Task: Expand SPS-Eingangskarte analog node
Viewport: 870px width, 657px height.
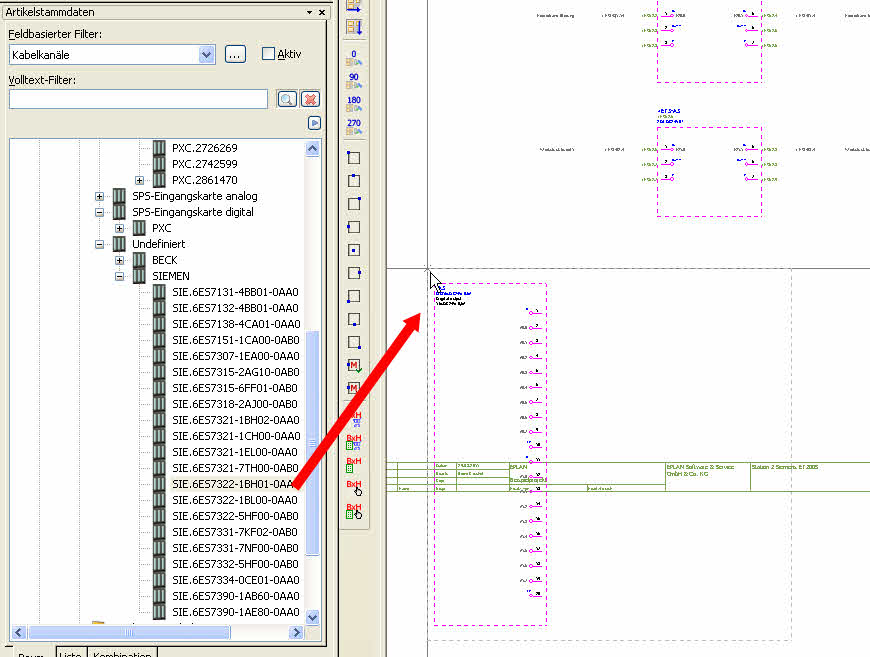Action: pyautogui.click(x=99, y=196)
